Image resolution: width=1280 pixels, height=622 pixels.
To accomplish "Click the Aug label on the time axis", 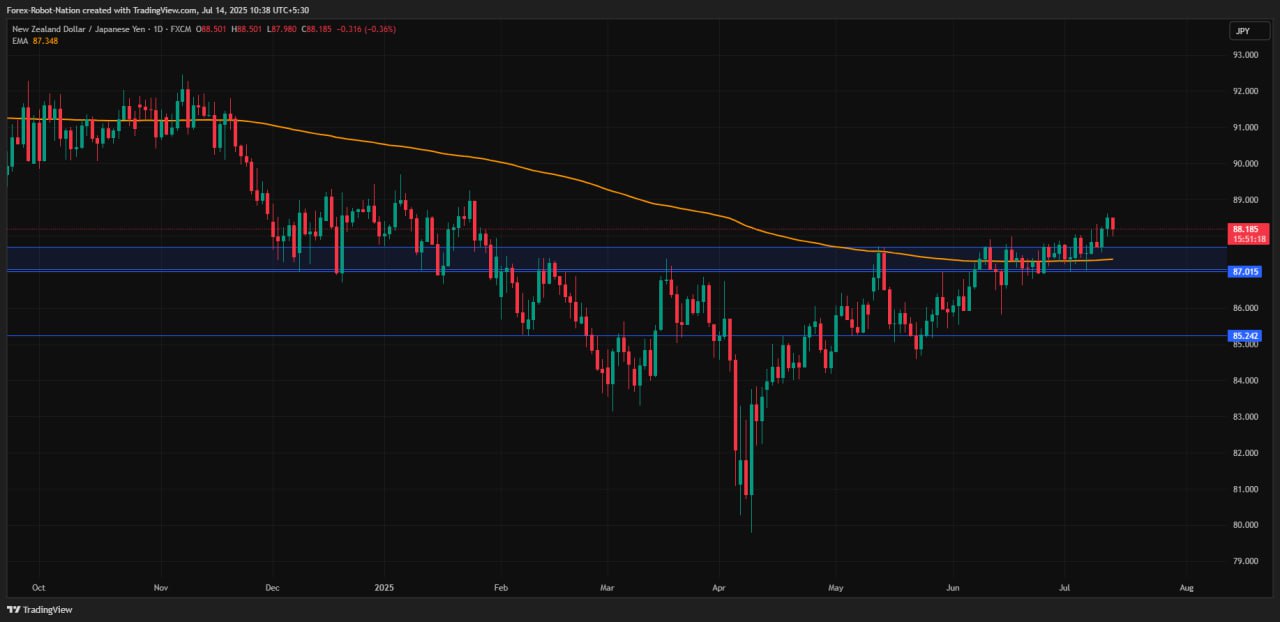I will pyautogui.click(x=1187, y=587).
